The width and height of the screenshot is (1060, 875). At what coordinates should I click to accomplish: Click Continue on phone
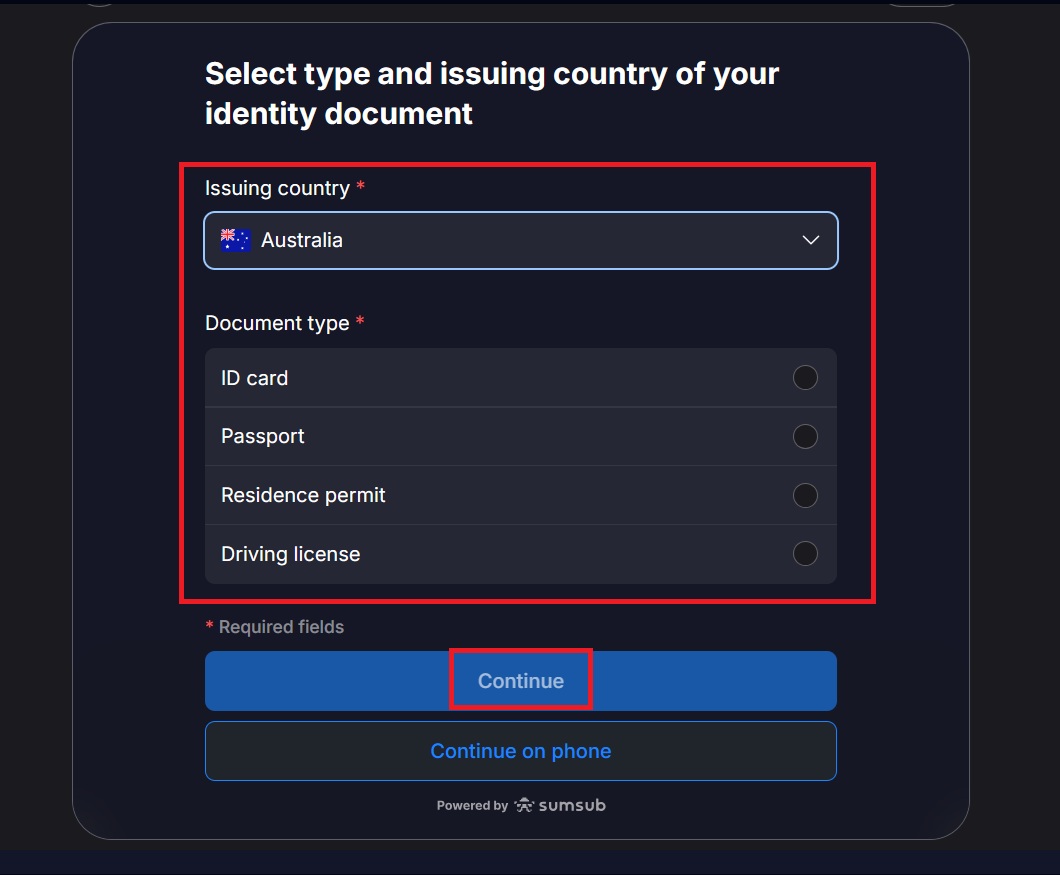520,750
